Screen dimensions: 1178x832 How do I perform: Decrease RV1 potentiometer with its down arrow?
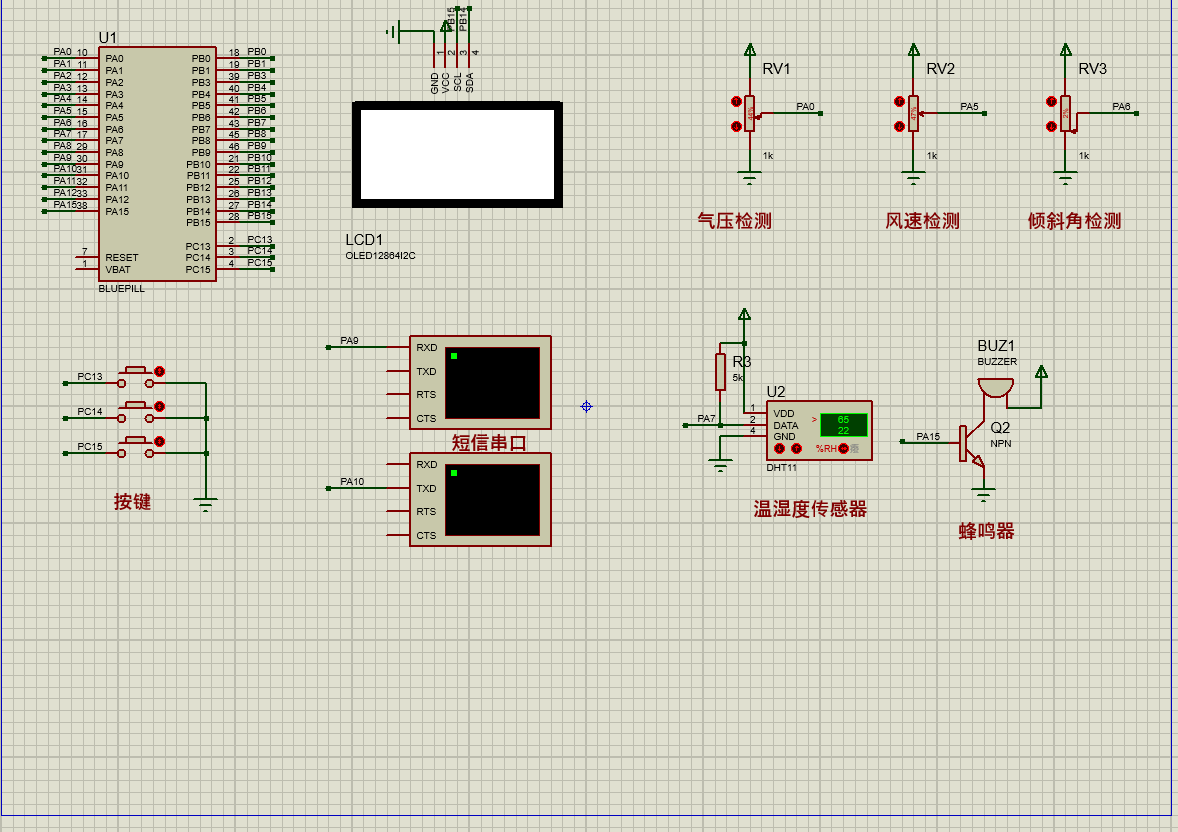tap(736, 126)
